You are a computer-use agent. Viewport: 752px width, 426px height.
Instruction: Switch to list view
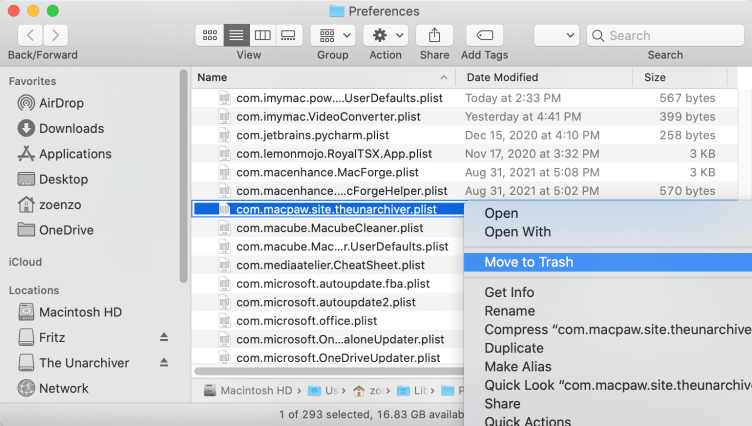(236, 35)
